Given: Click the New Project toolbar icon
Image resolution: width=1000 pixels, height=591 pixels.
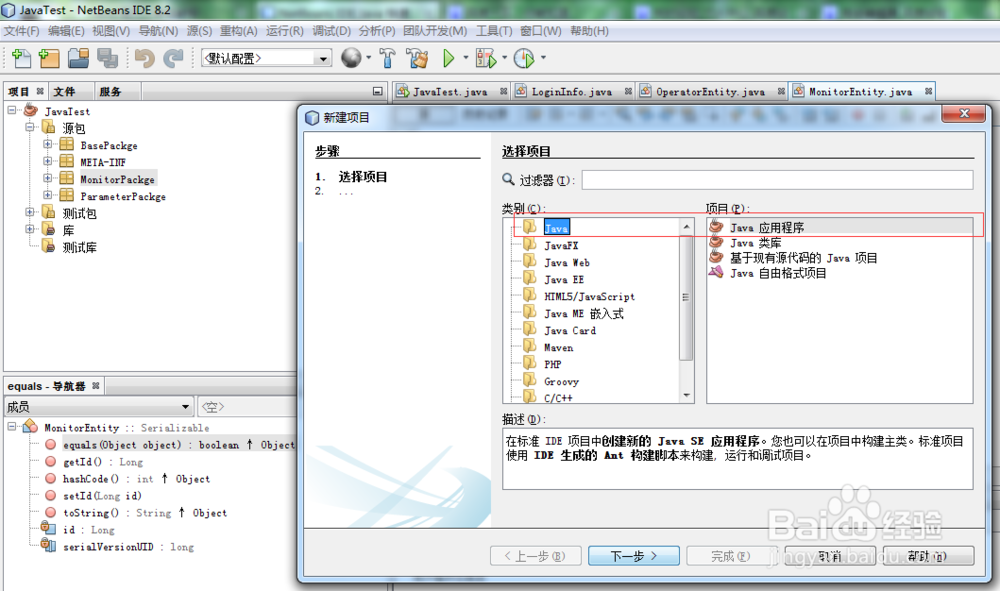Looking at the screenshot, I should pyautogui.click(x=48, y=58).
